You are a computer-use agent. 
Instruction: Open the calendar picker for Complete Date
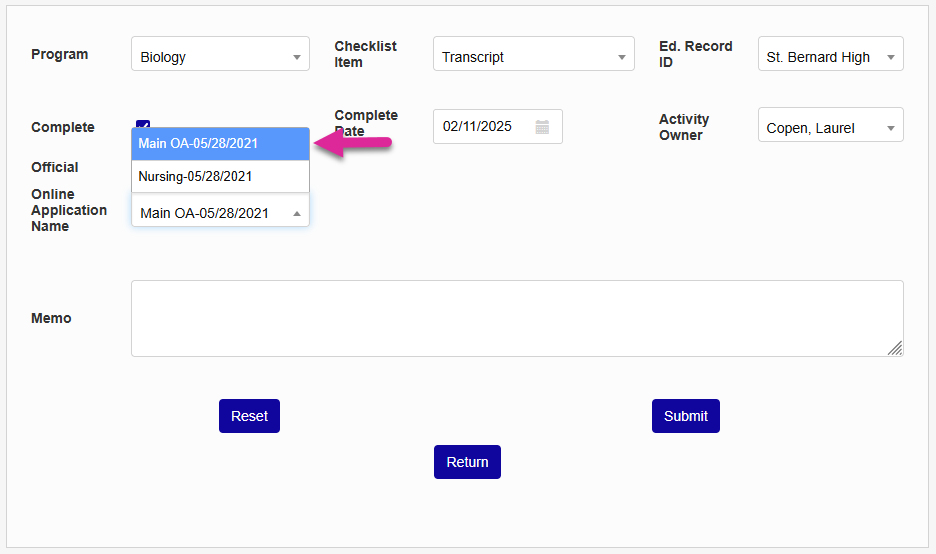[x=542, y=127]
